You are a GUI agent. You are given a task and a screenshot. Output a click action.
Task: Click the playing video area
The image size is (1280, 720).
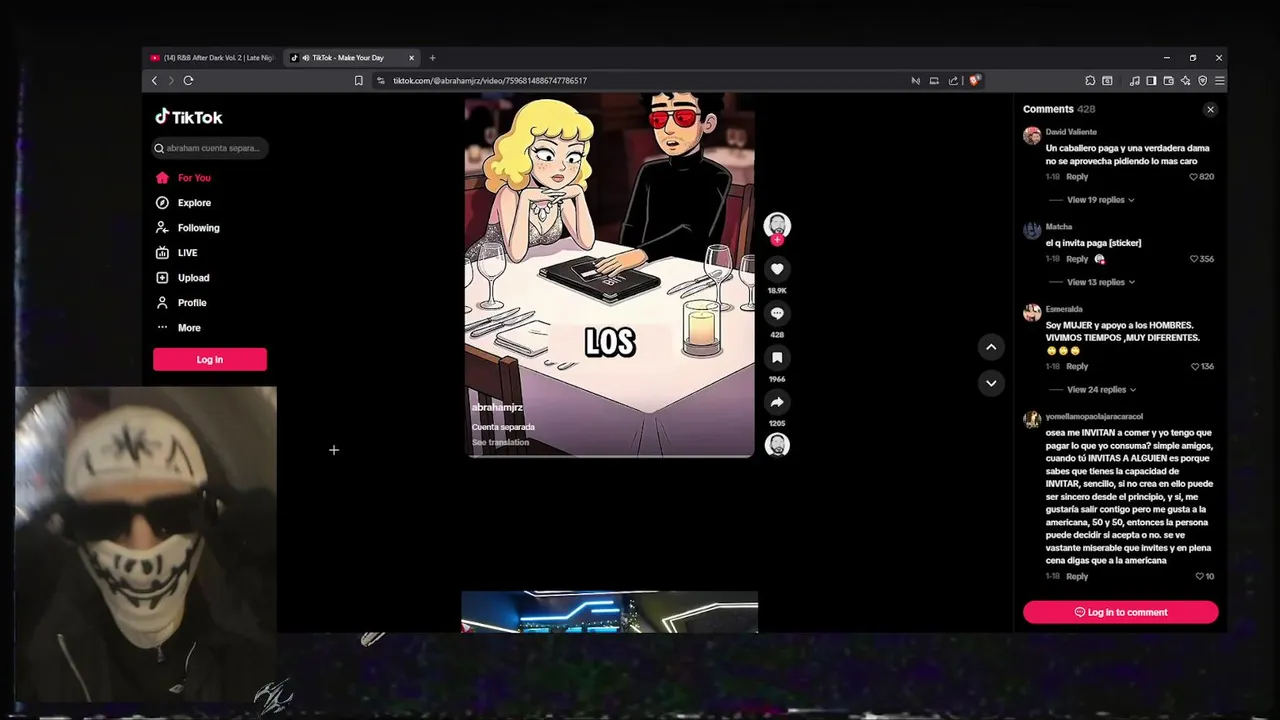point(610,274)
